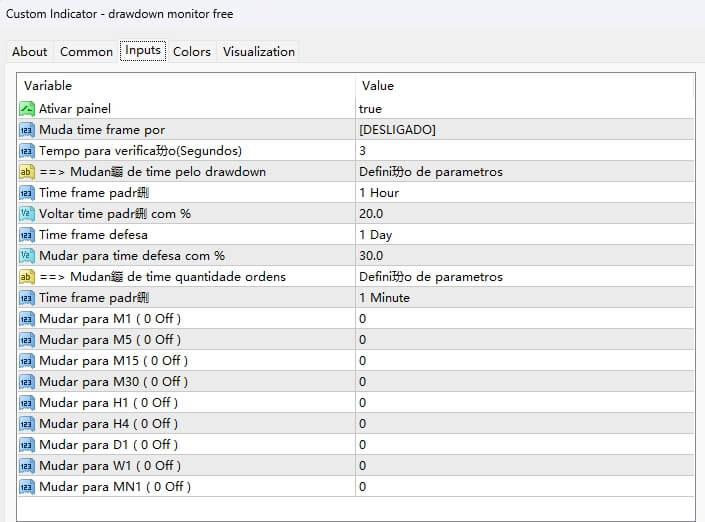Click the Mudar para H4 integer icon
705x522 pixels.
[27, 424]
